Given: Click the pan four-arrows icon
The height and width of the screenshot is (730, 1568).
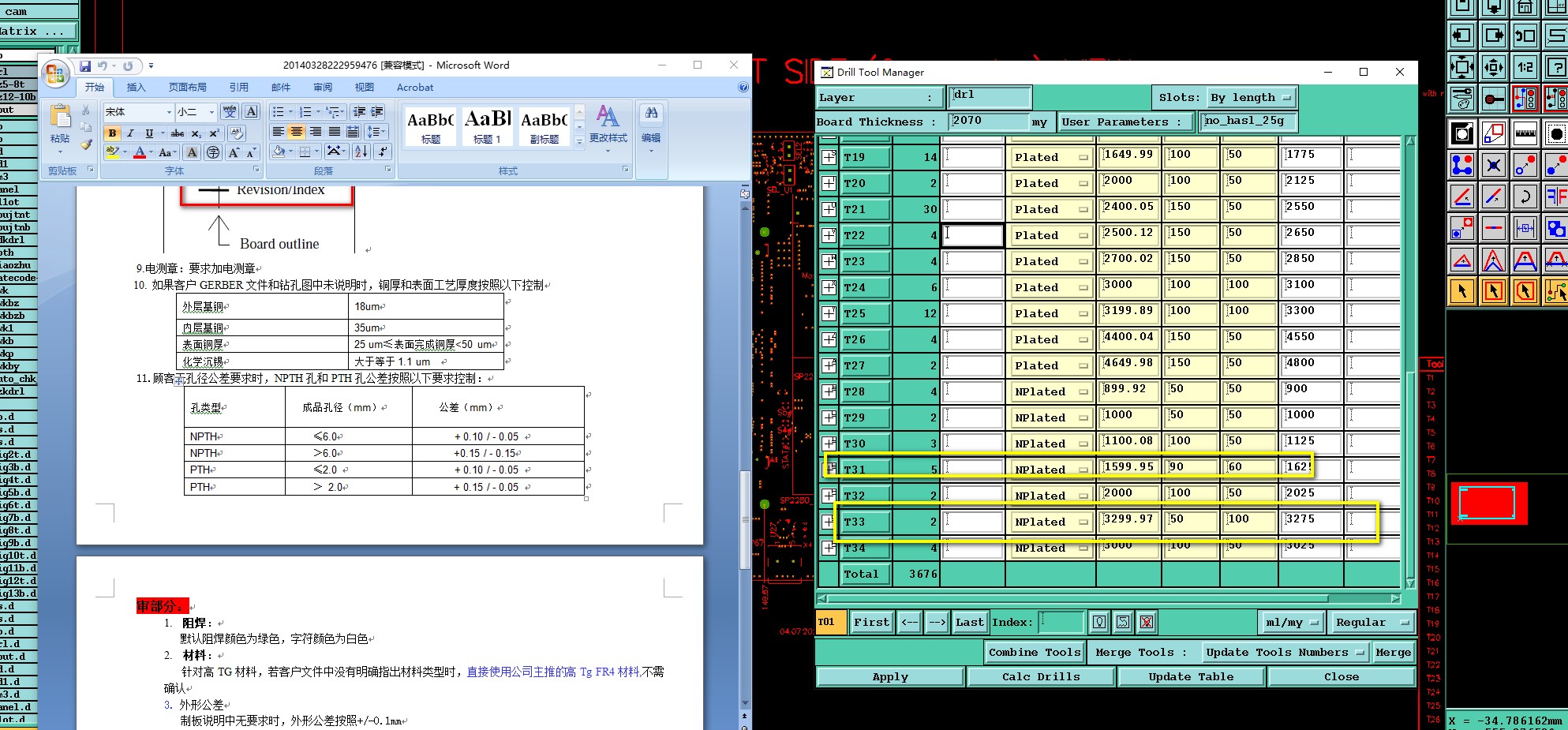Looking at the screenshot, I should (1494, 67).
